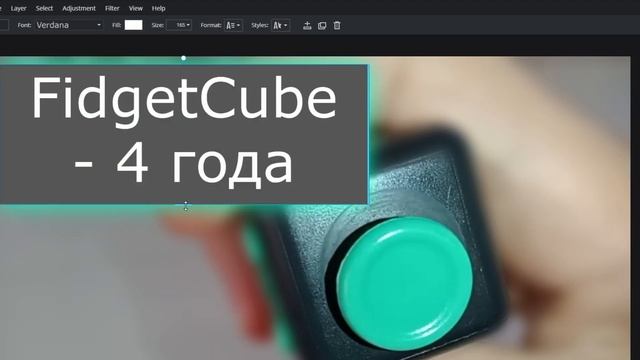Open the Adjustment menu
This screenshot has width=640, height=360.
[x=79, y=8]
